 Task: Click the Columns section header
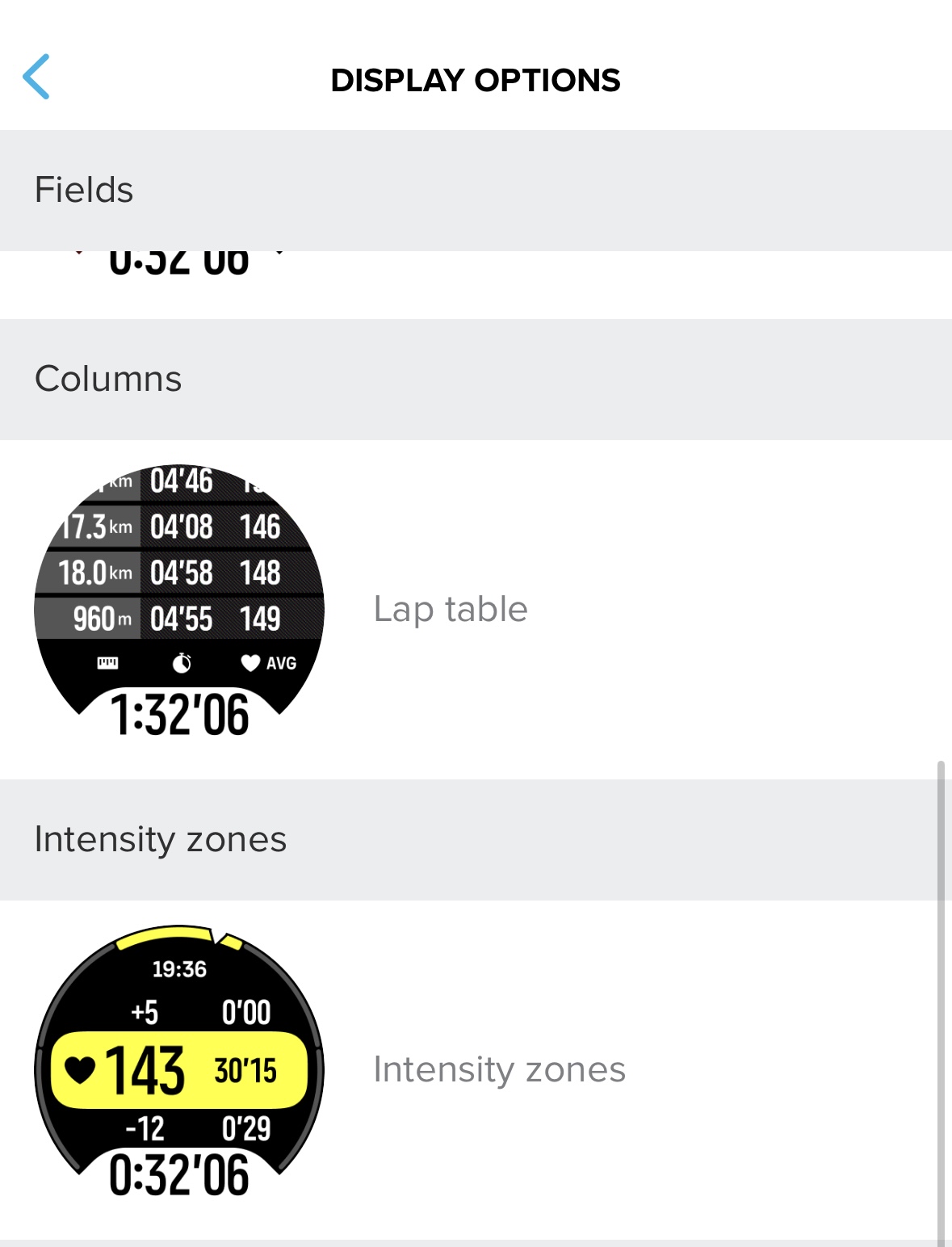click(x=476, y=380)
